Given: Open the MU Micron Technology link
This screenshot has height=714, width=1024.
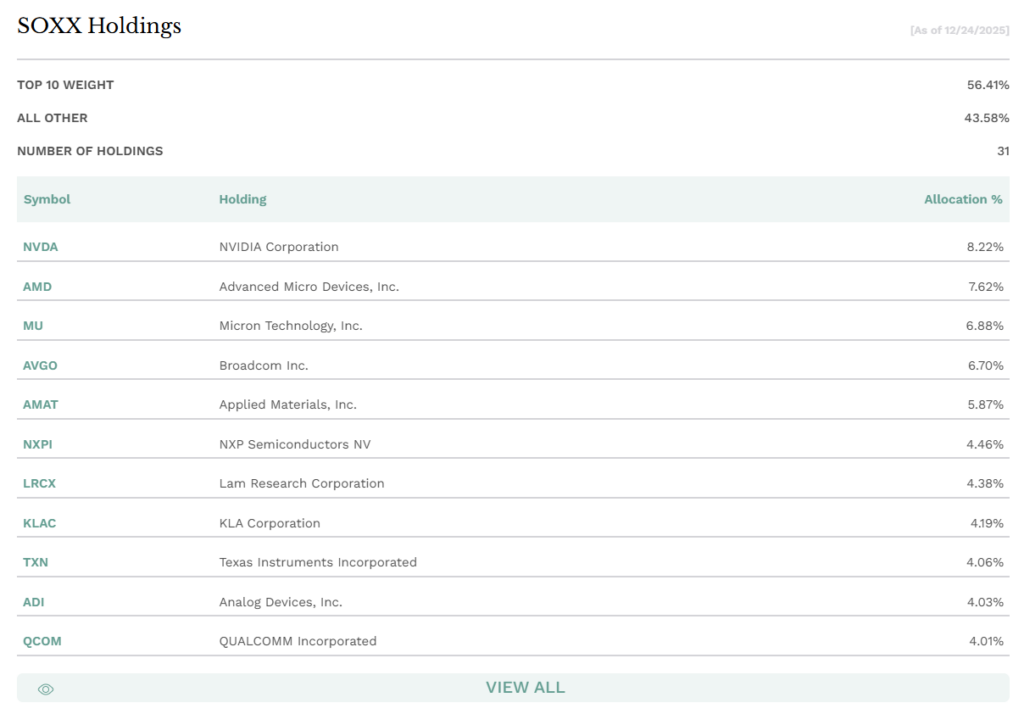Looking at the screenshot, I should [x=33, y=325].
